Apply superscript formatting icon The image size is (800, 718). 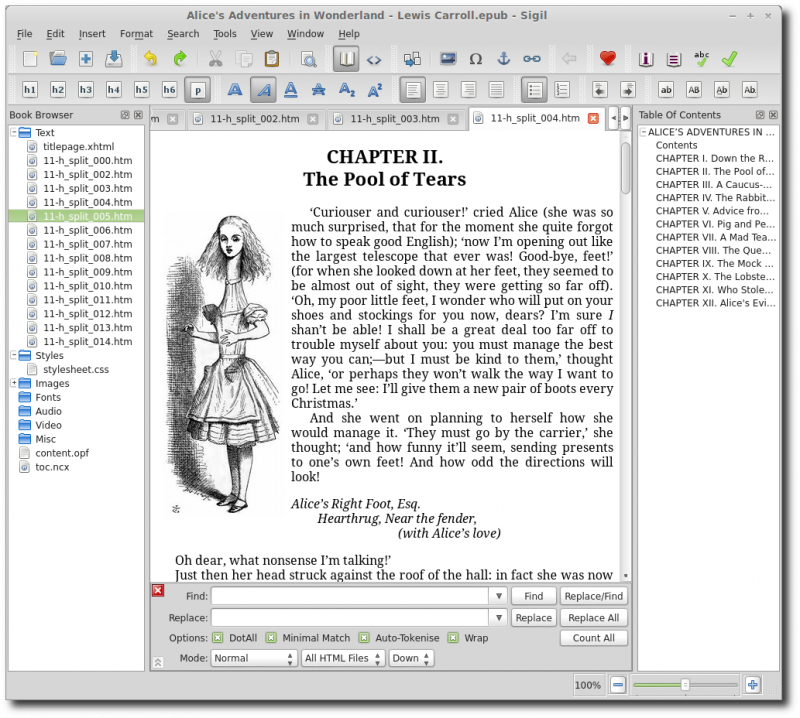click(375, 90)
